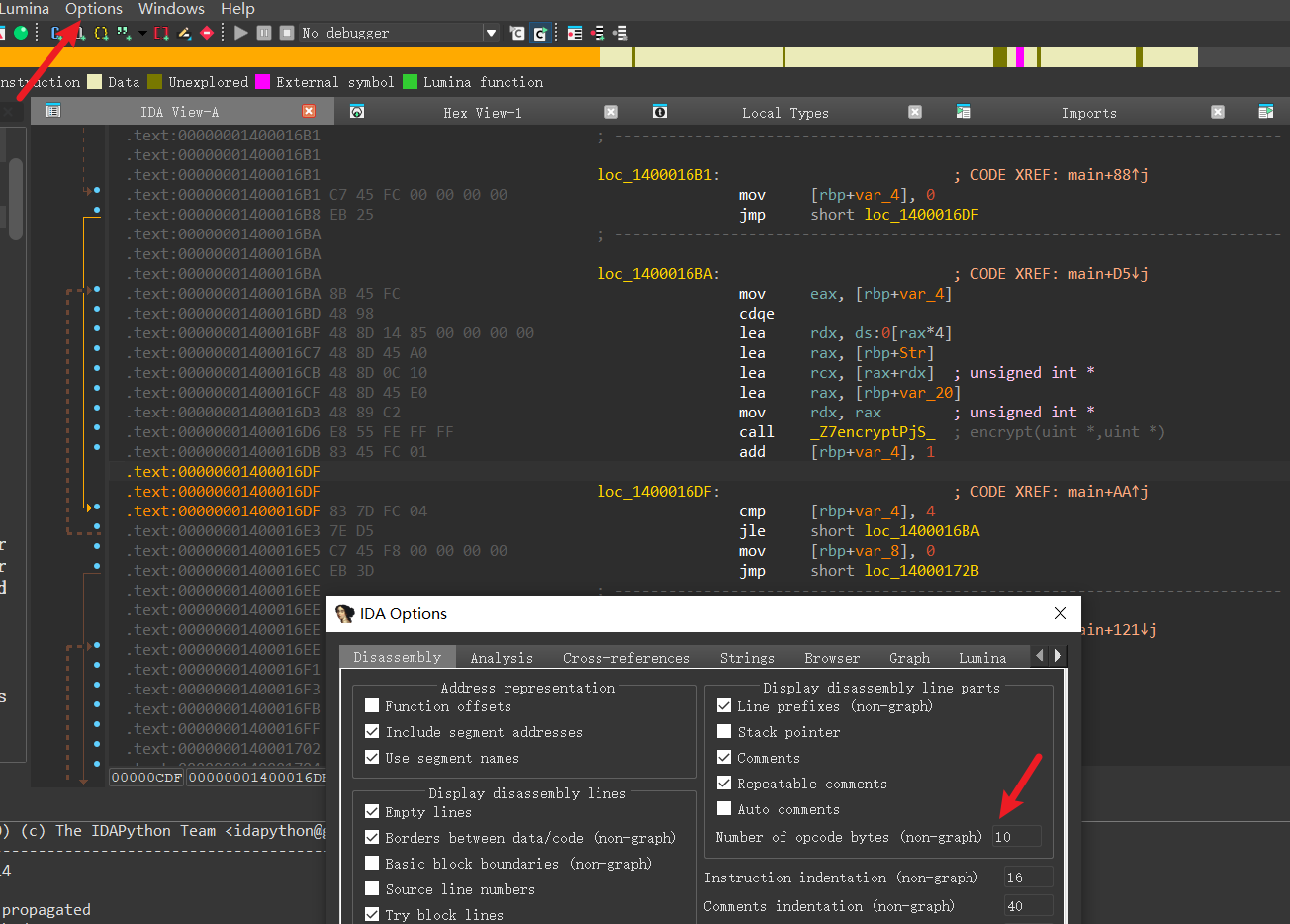Screen dimensions: 1290x924
Task: Click the green circle toolbar icon
Action: pyautogui.click(x=21, y=33)
